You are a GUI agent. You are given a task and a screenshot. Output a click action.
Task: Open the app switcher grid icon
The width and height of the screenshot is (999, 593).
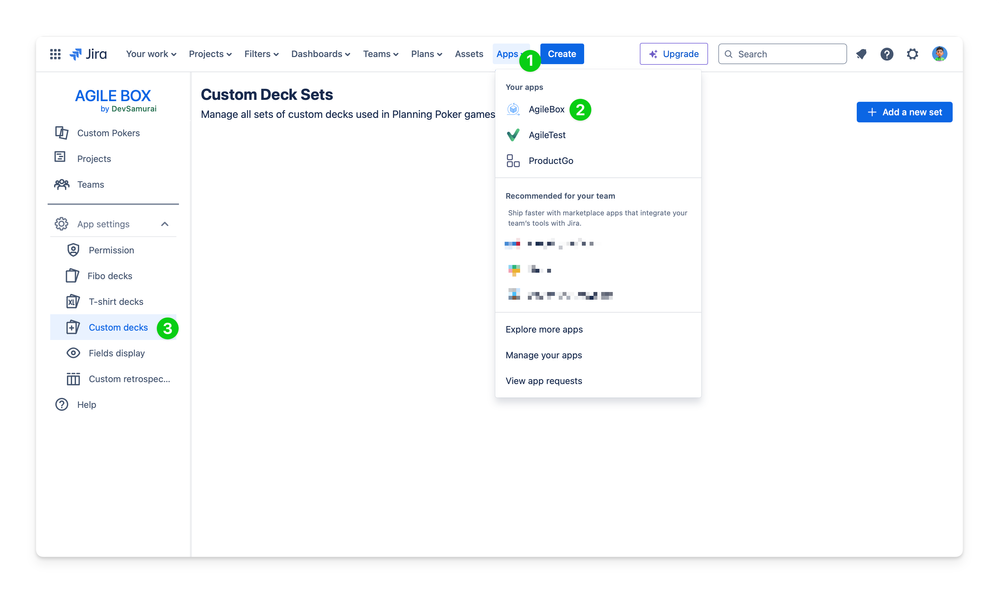55,54
